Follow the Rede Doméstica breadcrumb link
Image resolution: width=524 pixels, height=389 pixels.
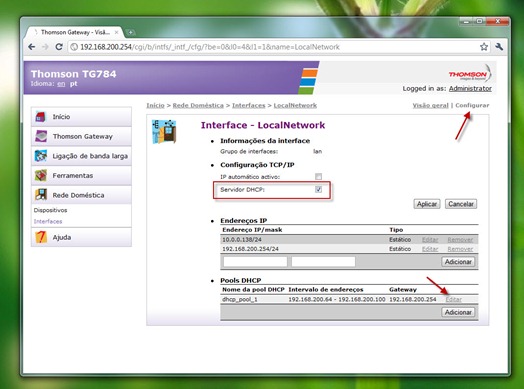[198, 106]
